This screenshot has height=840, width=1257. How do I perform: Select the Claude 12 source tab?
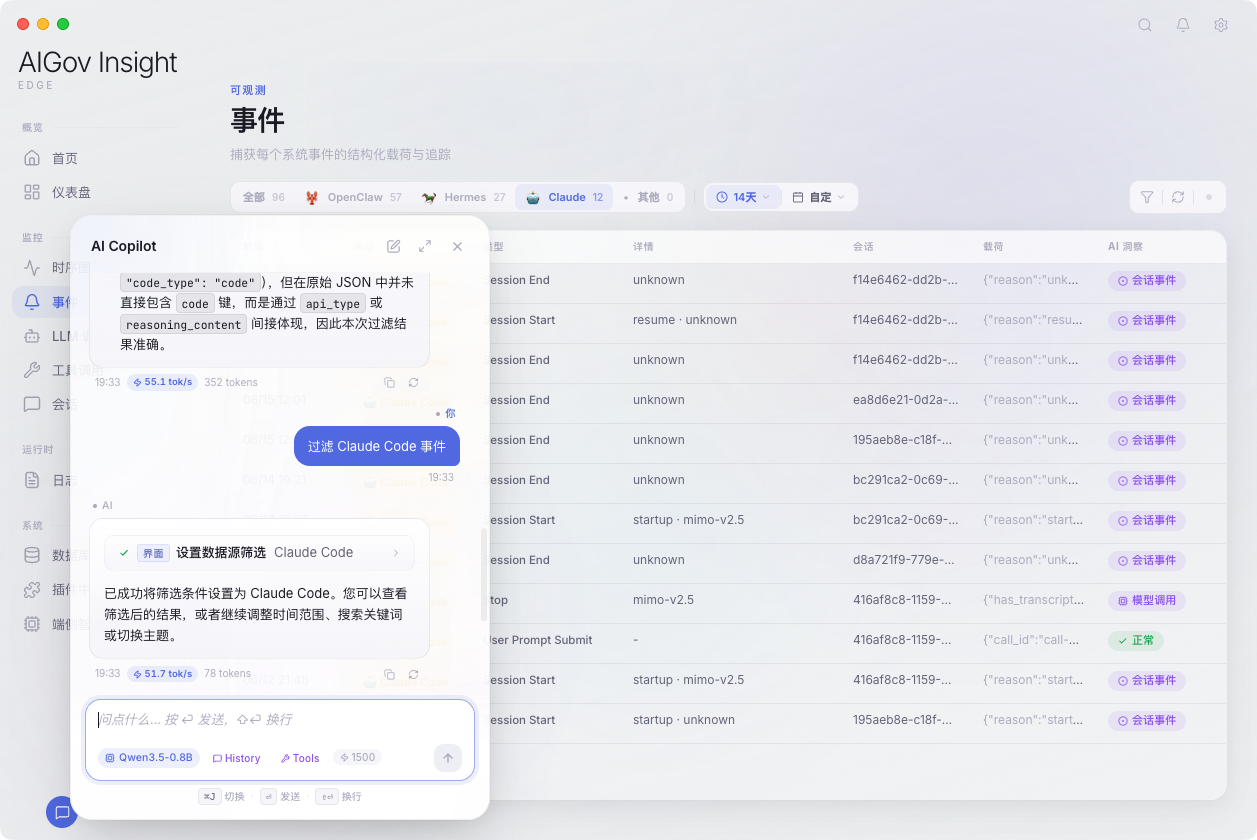(564, 197)
